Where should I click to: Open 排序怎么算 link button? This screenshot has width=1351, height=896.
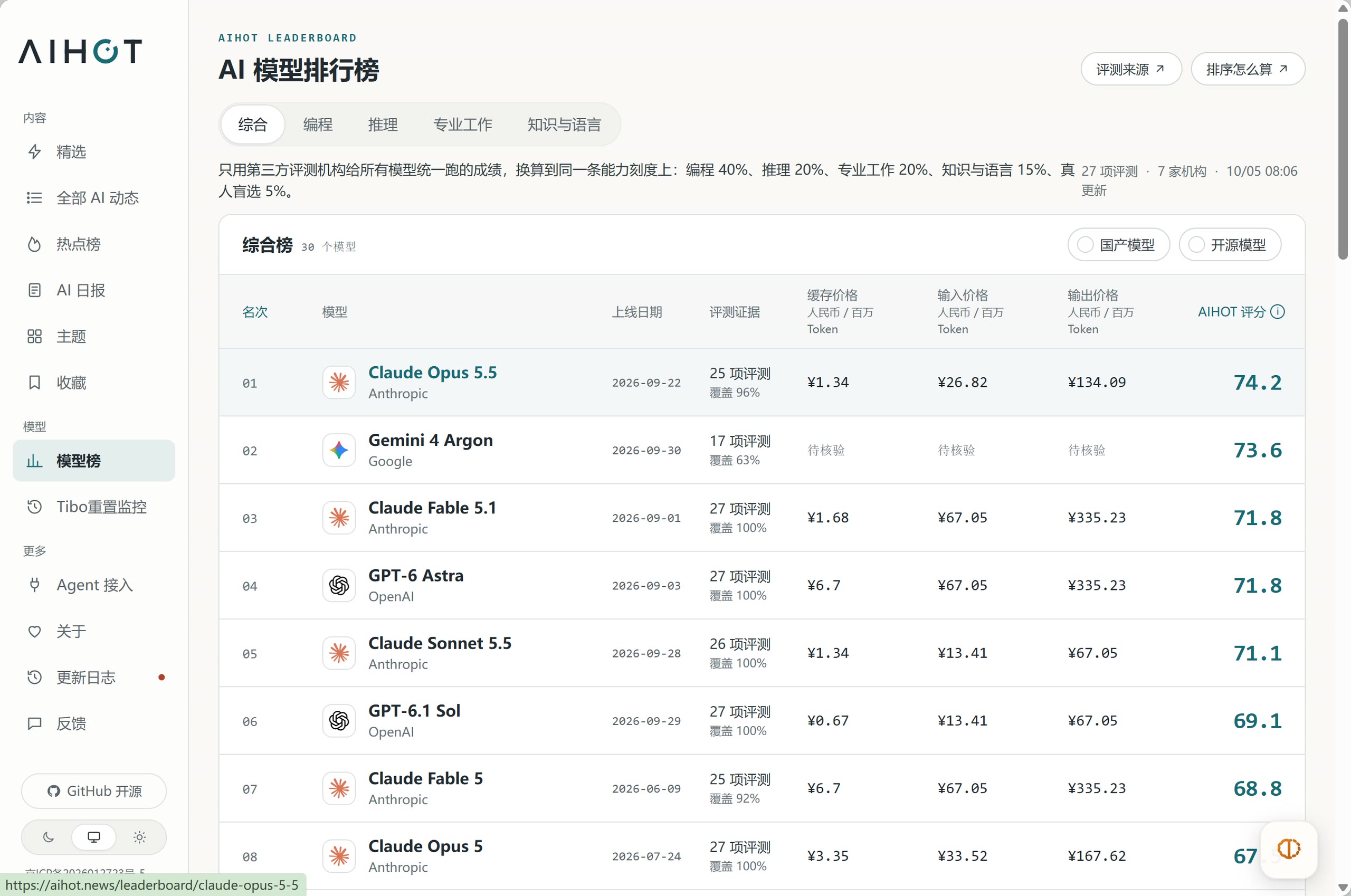(1247, 69)
